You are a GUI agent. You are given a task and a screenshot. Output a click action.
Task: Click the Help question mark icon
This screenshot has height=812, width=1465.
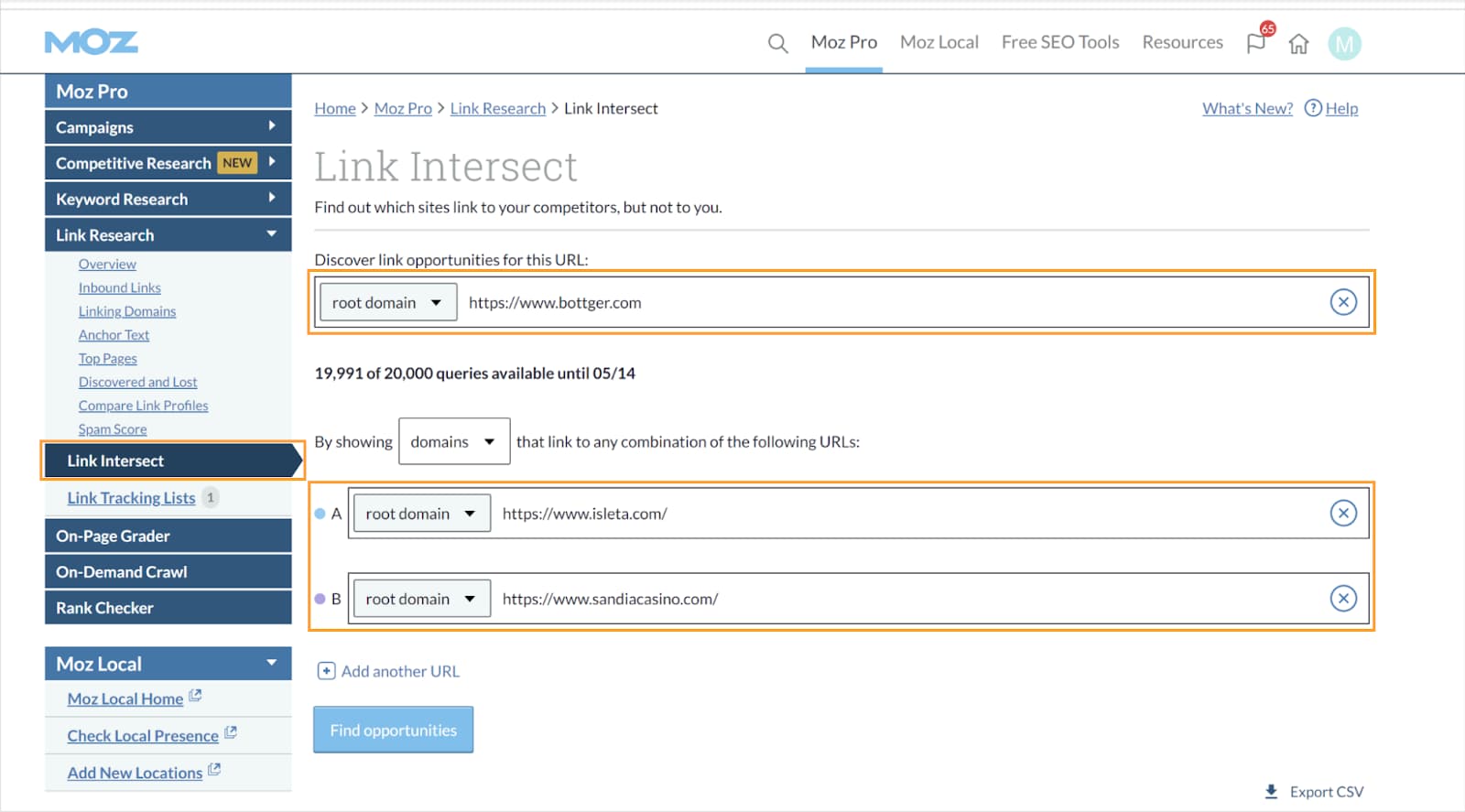[x=1313, y=108]
